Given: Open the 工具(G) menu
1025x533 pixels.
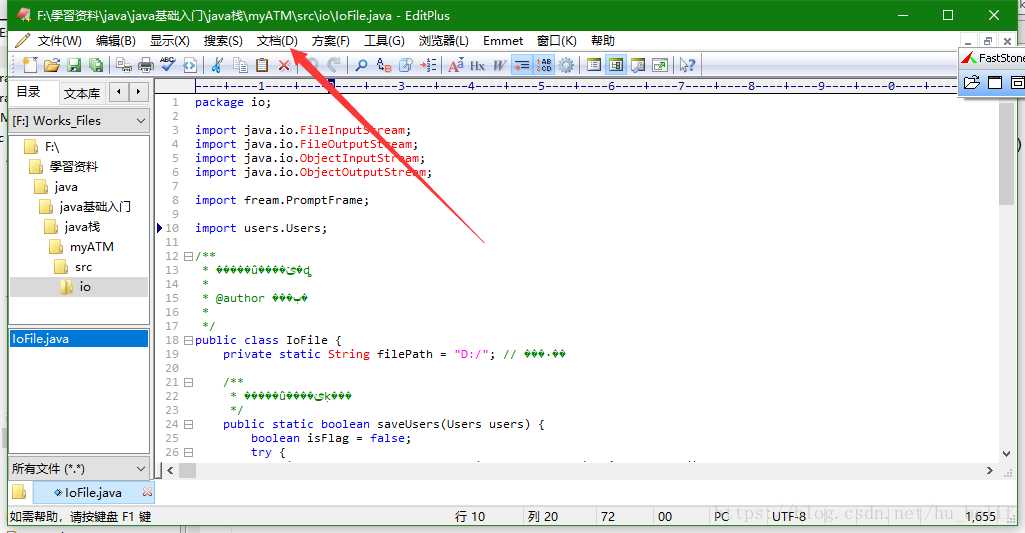Looking at the screenshot, I should coord(384,41).
